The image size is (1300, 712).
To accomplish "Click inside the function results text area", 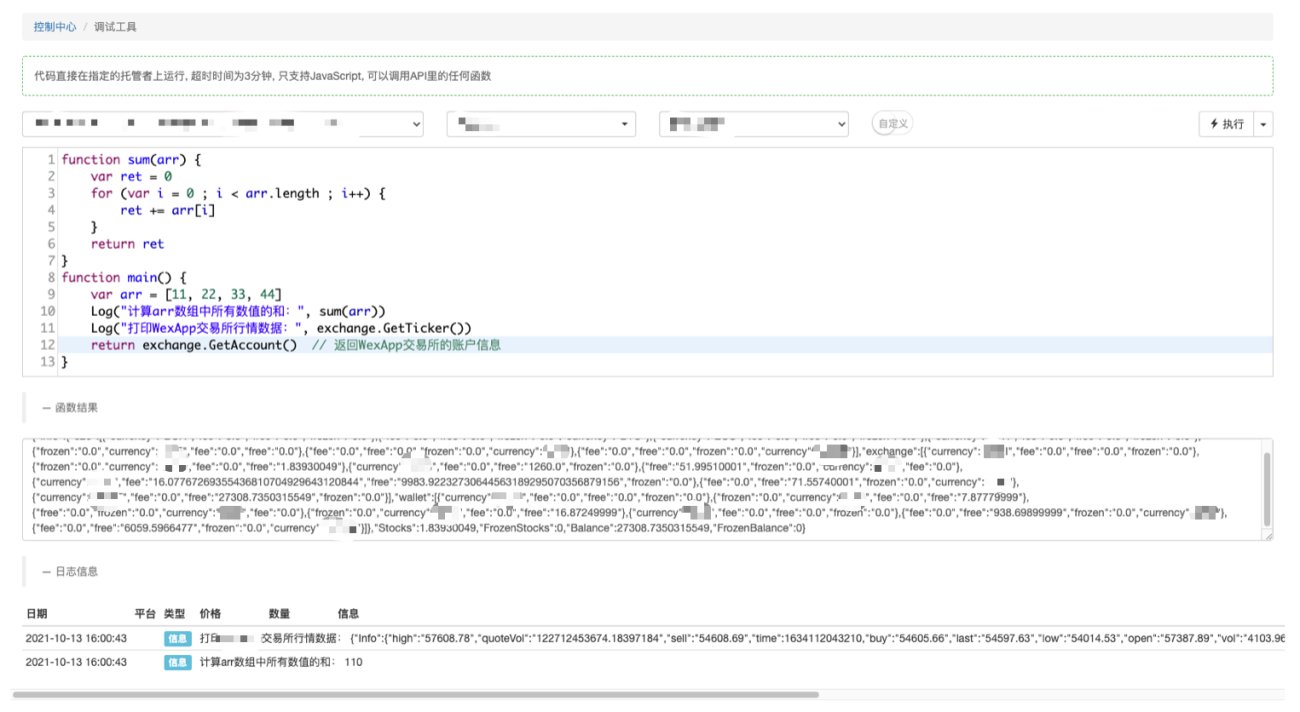I will (642, 489).
